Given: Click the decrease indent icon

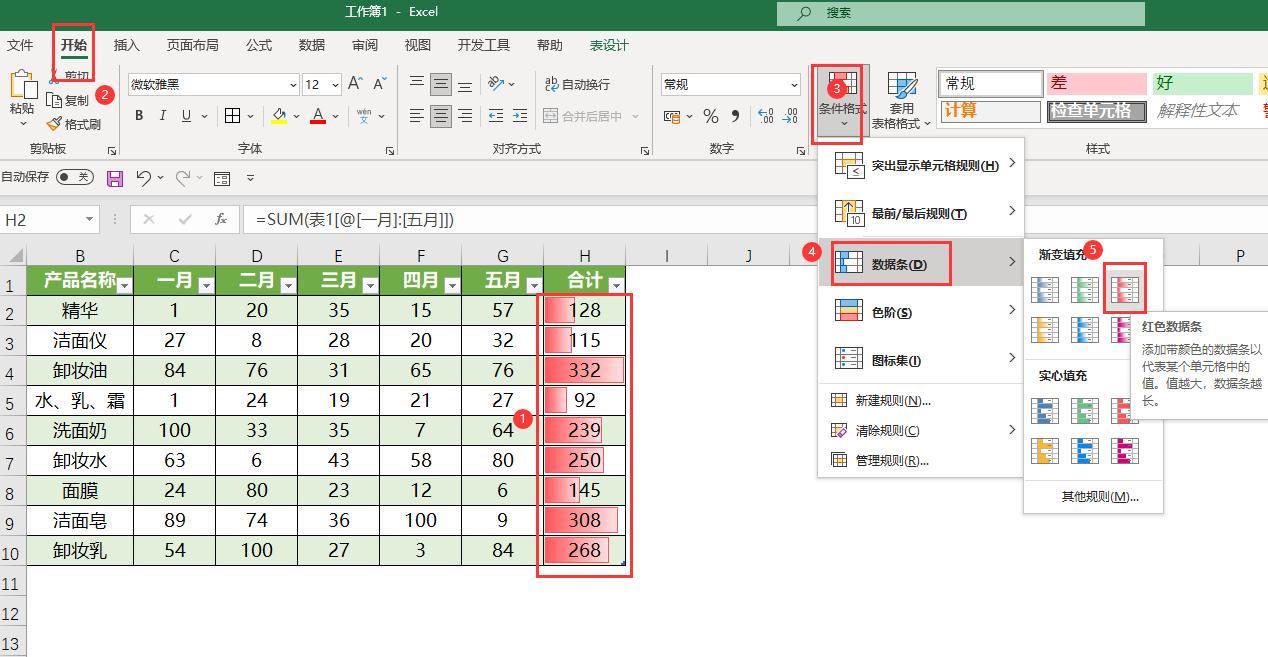Looking at the screenshot, I should (x=497, y=116).
